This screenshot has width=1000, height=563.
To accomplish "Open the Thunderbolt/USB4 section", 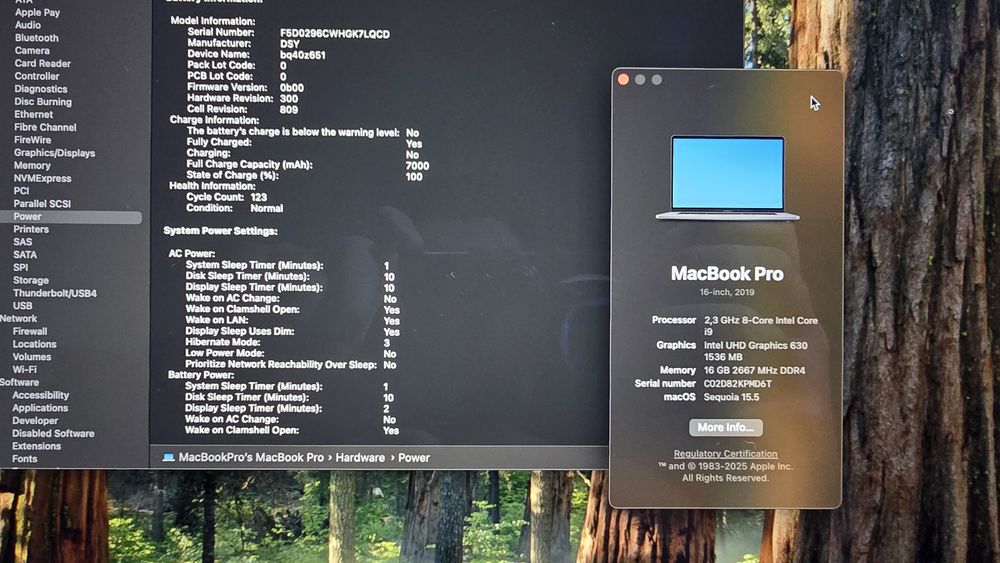I will pos(55,293).
